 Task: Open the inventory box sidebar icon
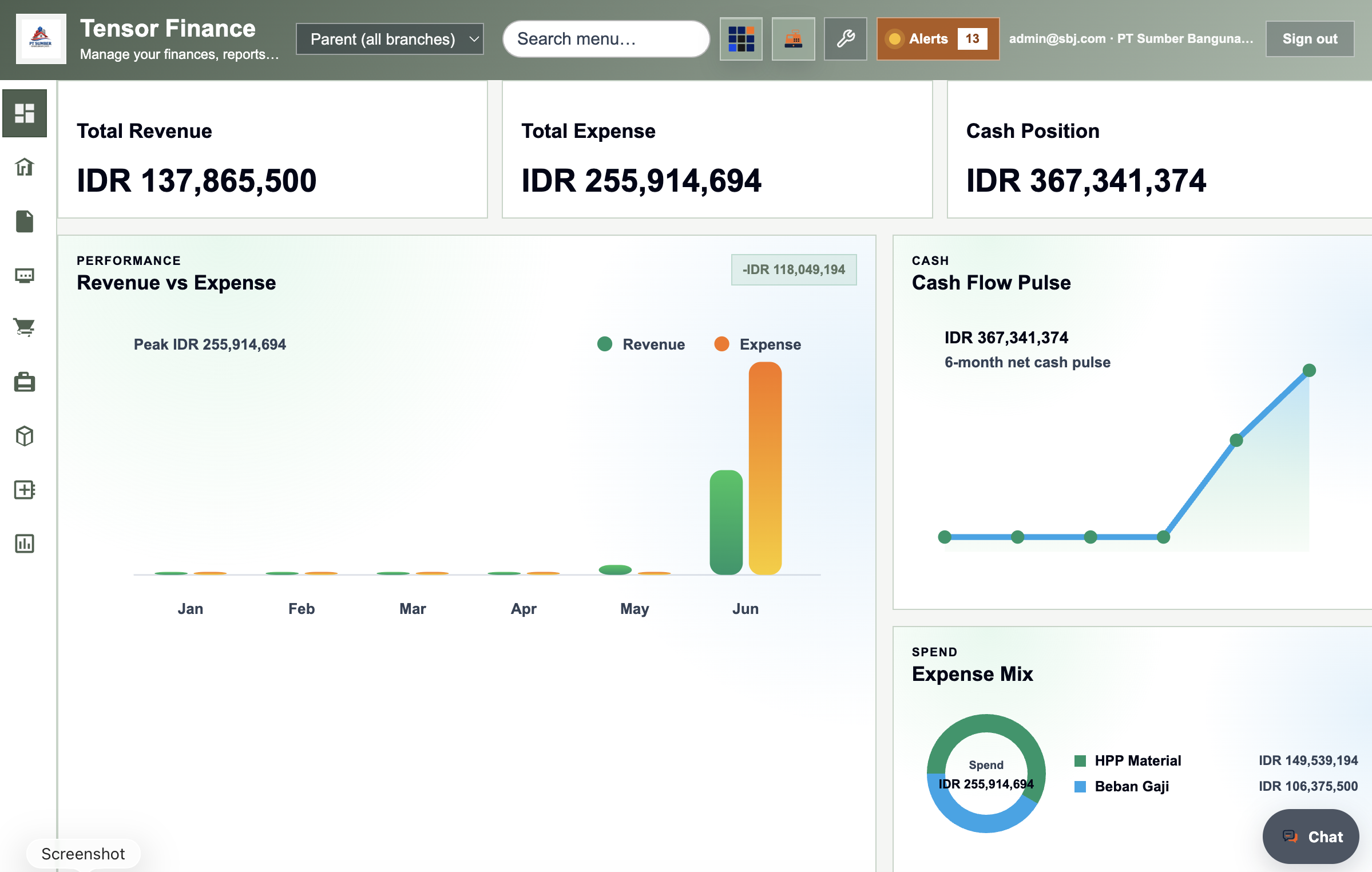click(25, 436)
